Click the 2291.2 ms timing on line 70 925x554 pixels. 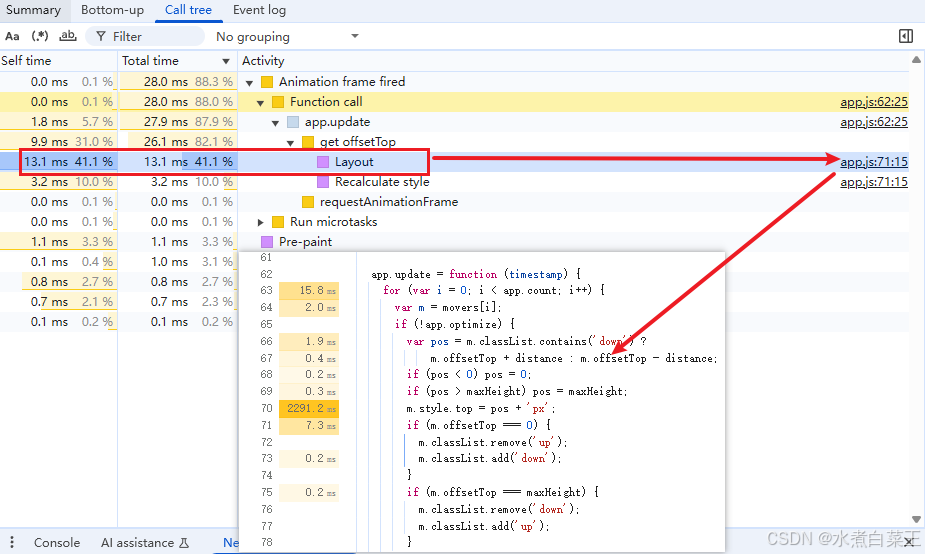pos(309,408)
